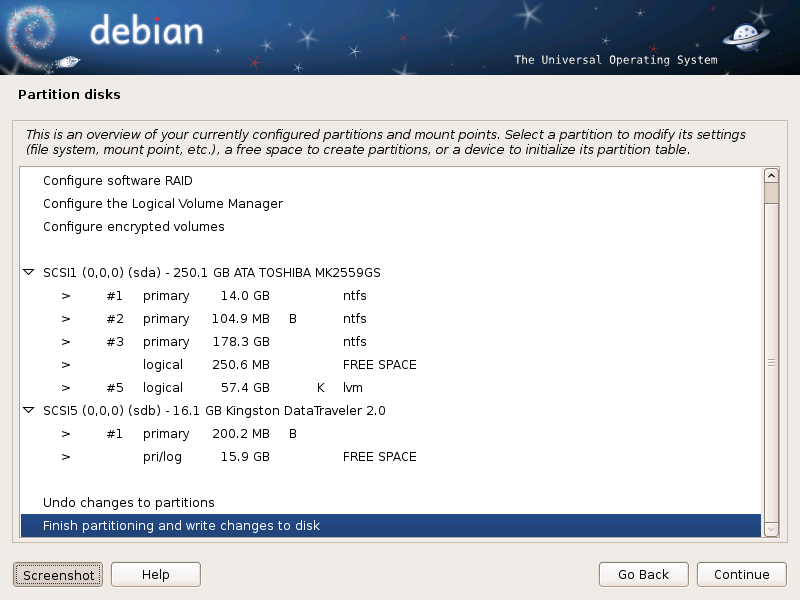800x600 pixels.
Task: Select sda partition #3 178.3 GB ntfs
Action: coord(391,341)
